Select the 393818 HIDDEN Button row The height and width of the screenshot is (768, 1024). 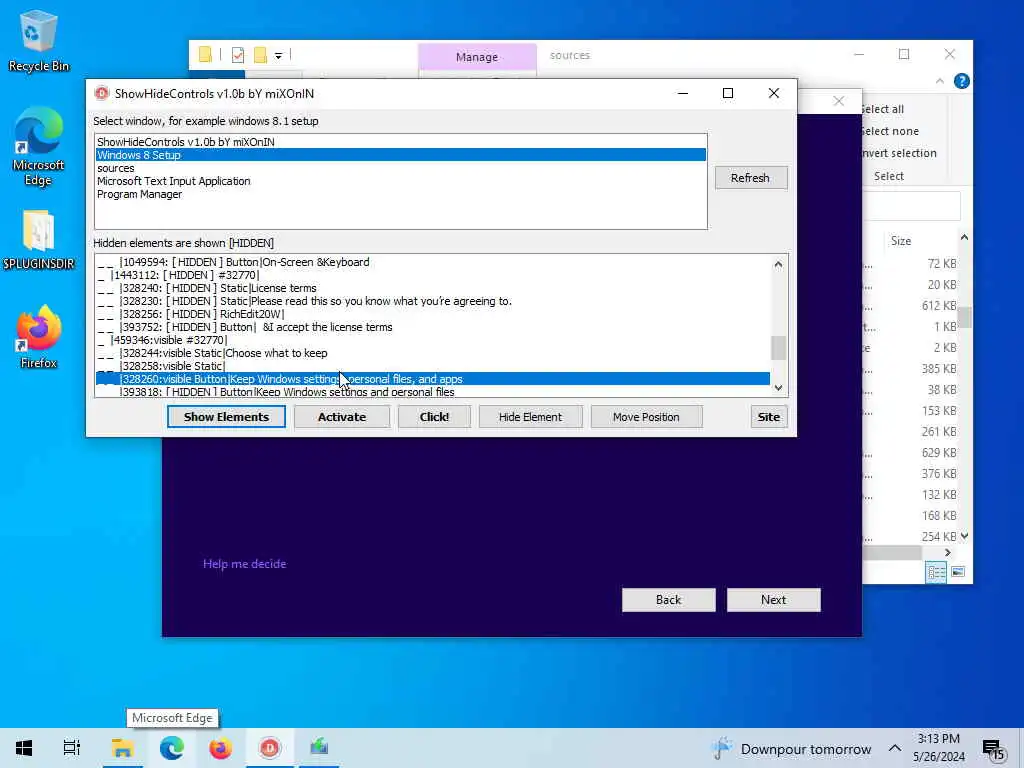tap(432, 392)
